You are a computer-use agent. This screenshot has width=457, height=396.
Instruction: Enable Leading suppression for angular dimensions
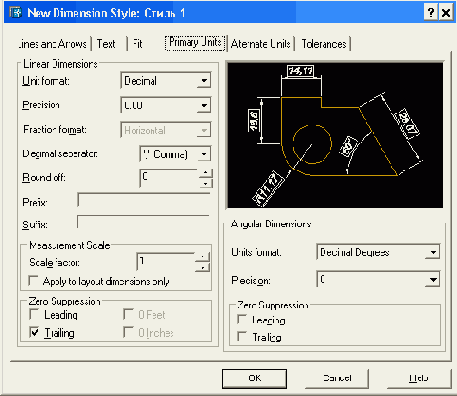pyautogui.click(x=242, y=319)
